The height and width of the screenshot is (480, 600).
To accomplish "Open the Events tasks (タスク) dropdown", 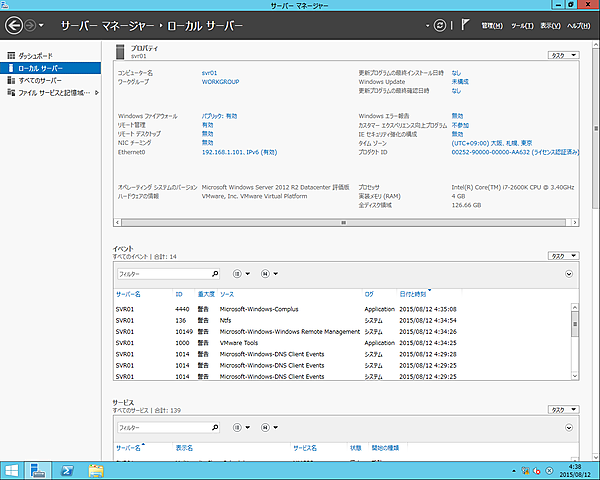I will coord(565,256).
